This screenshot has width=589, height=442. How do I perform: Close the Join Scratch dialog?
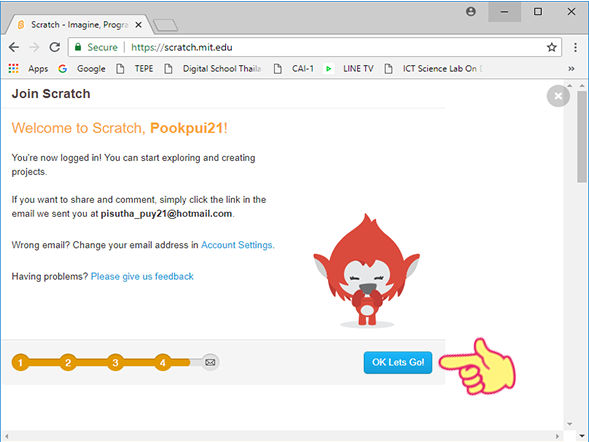point(558,96)
